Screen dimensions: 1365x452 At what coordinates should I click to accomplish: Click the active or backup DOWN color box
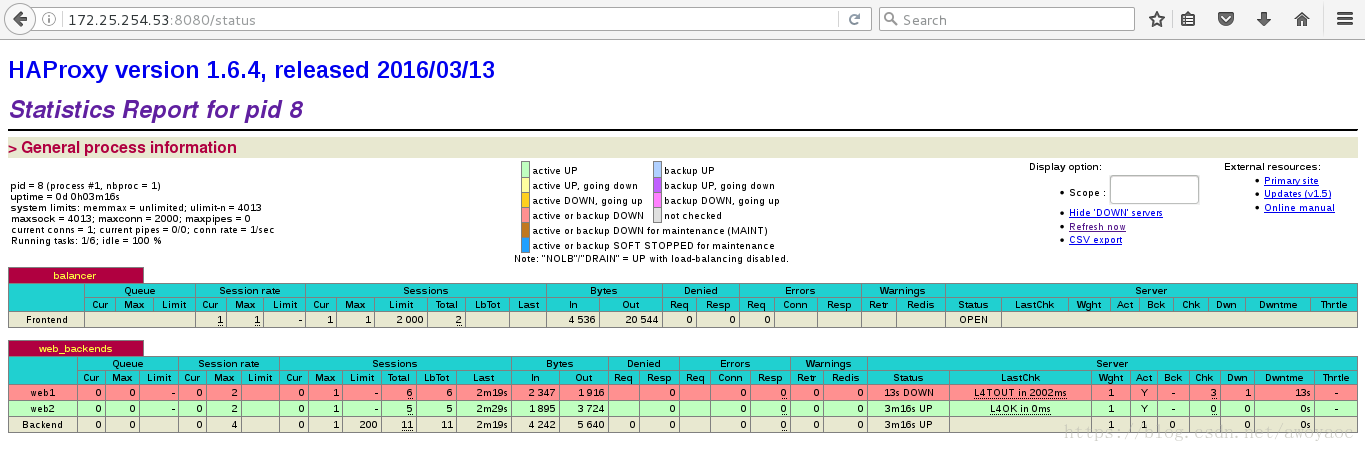[x=525, y=215]
